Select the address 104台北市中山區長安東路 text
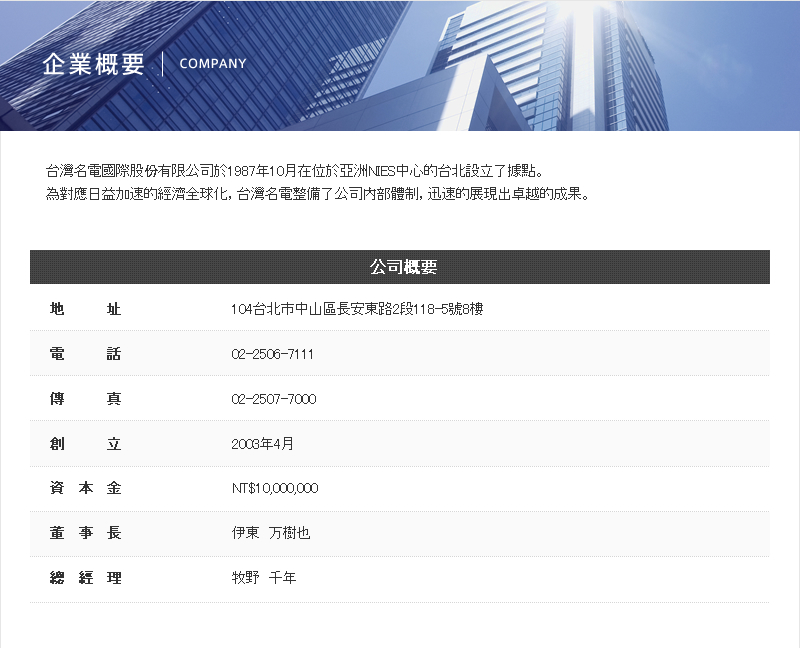The width and height of the screenshot is (800, 648). coord(357,310)
